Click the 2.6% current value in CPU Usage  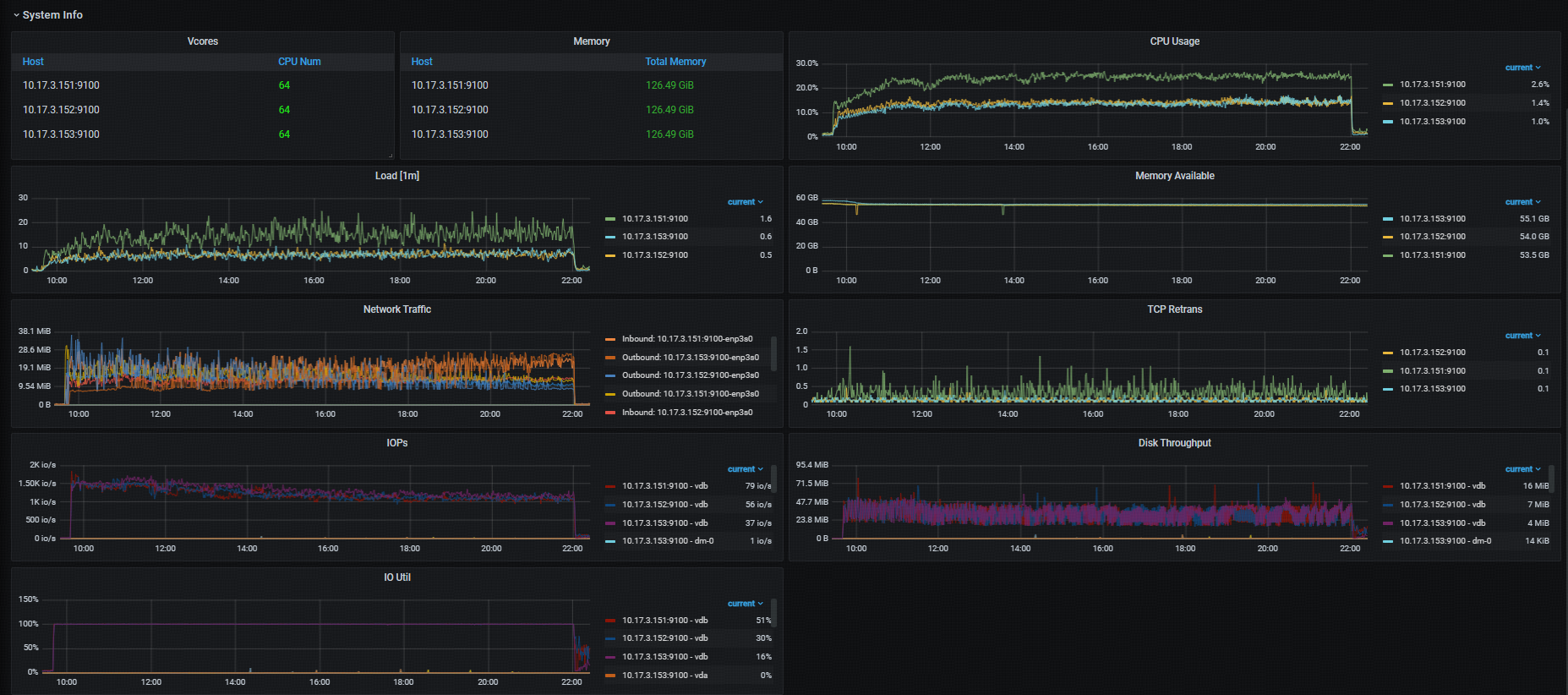[x=1540, y=85]
